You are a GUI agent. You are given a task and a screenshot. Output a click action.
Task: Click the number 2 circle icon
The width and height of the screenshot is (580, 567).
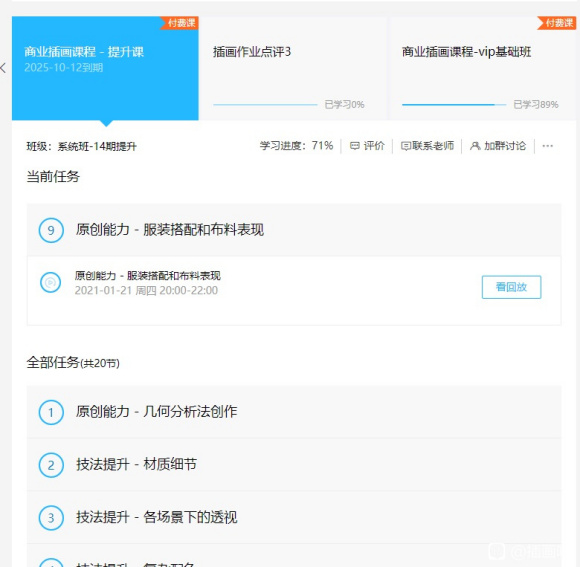(x=51, y=465)
